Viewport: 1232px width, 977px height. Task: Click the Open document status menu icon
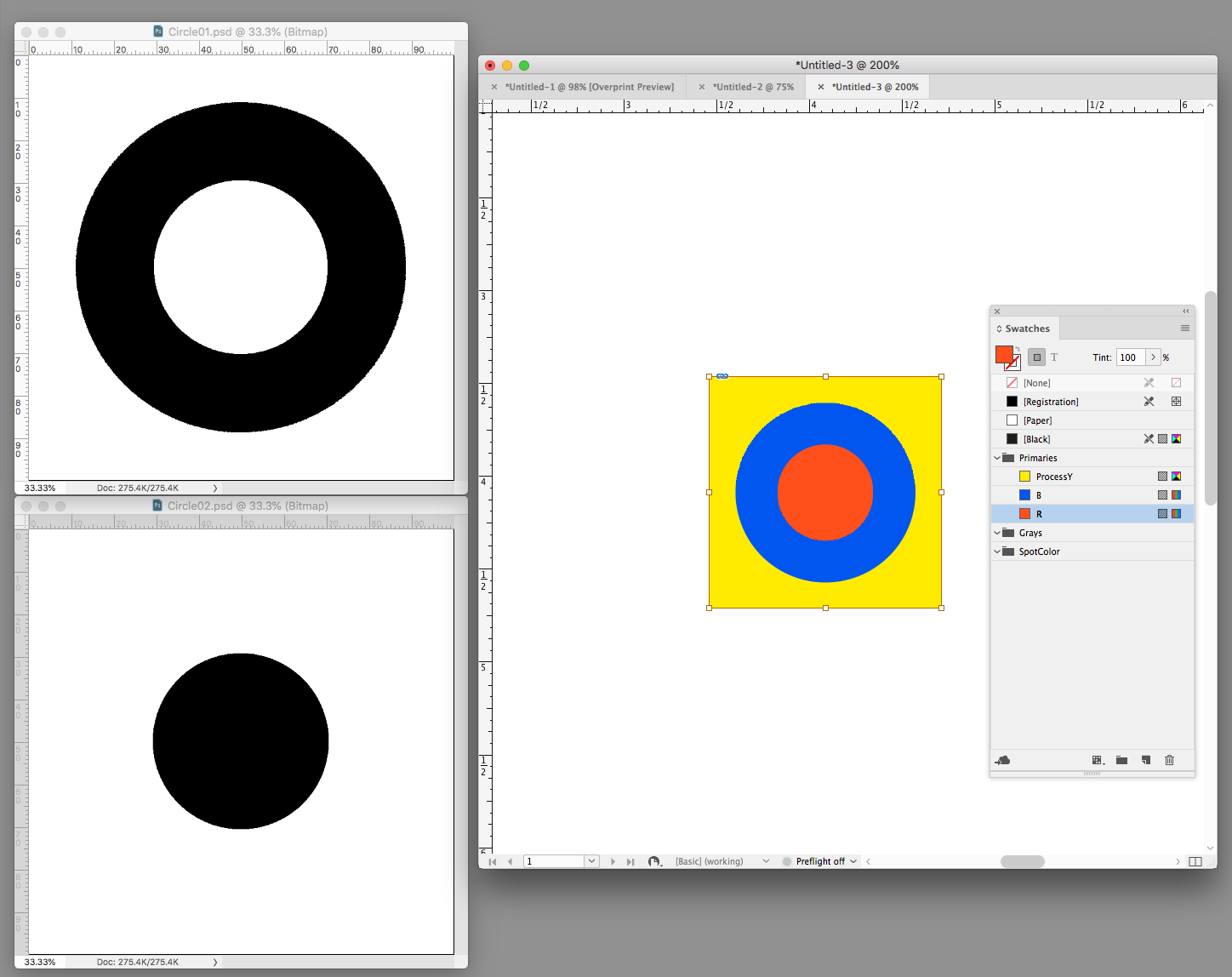(x=654, y=861)
